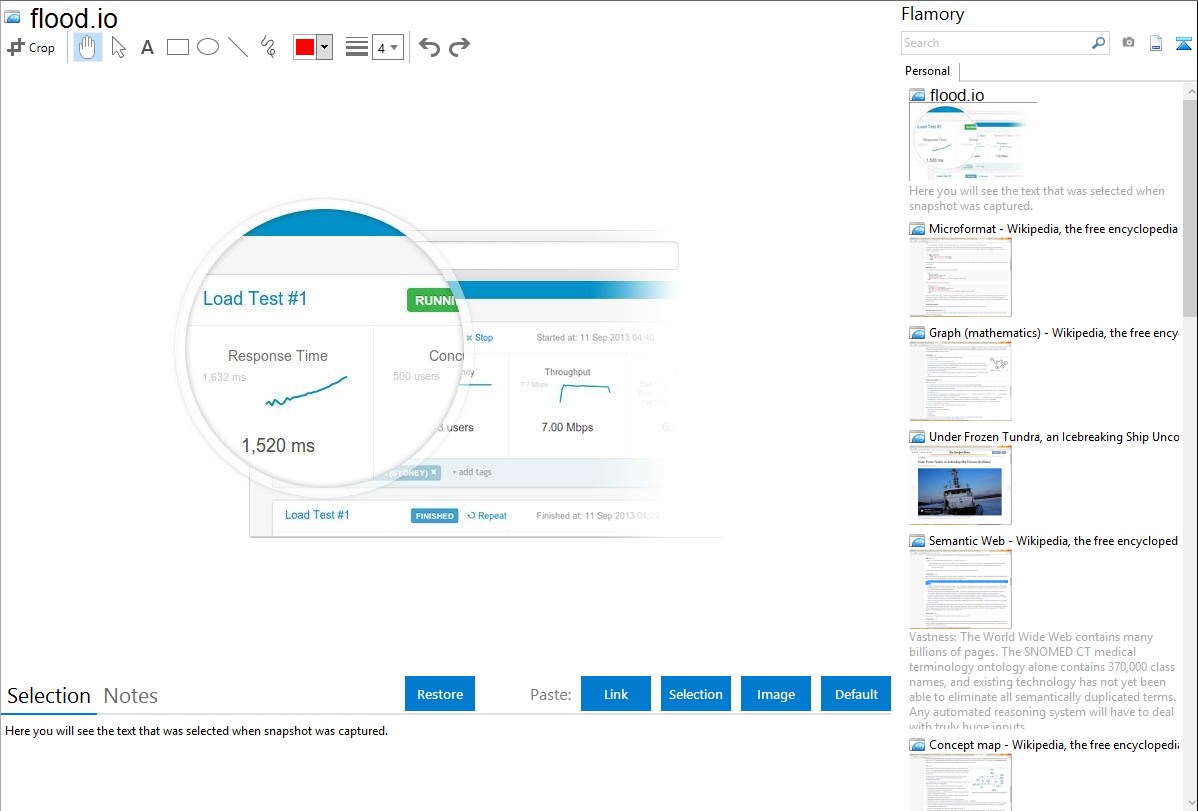Click the line thickness icon

(x=357, y=47)
